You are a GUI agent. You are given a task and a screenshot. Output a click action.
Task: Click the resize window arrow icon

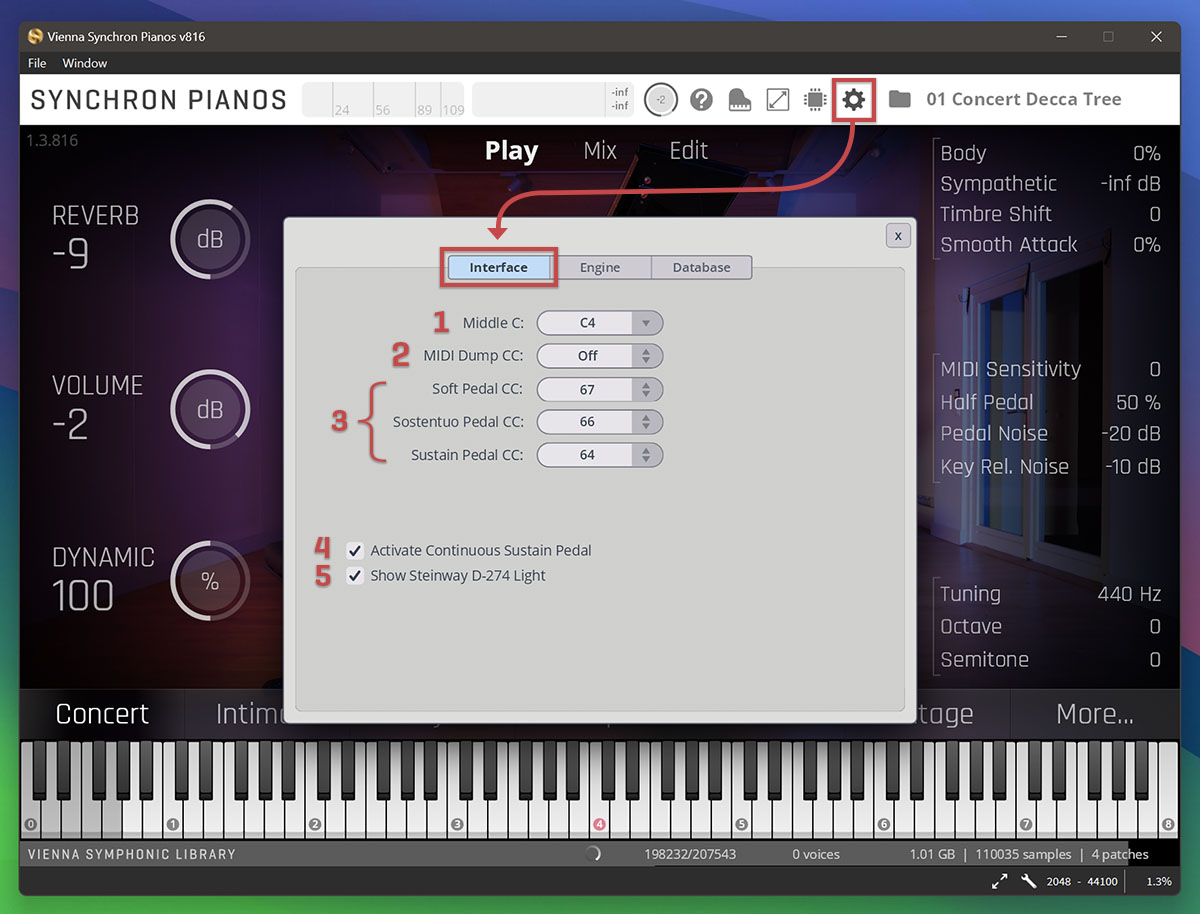(x=777, y=99)
